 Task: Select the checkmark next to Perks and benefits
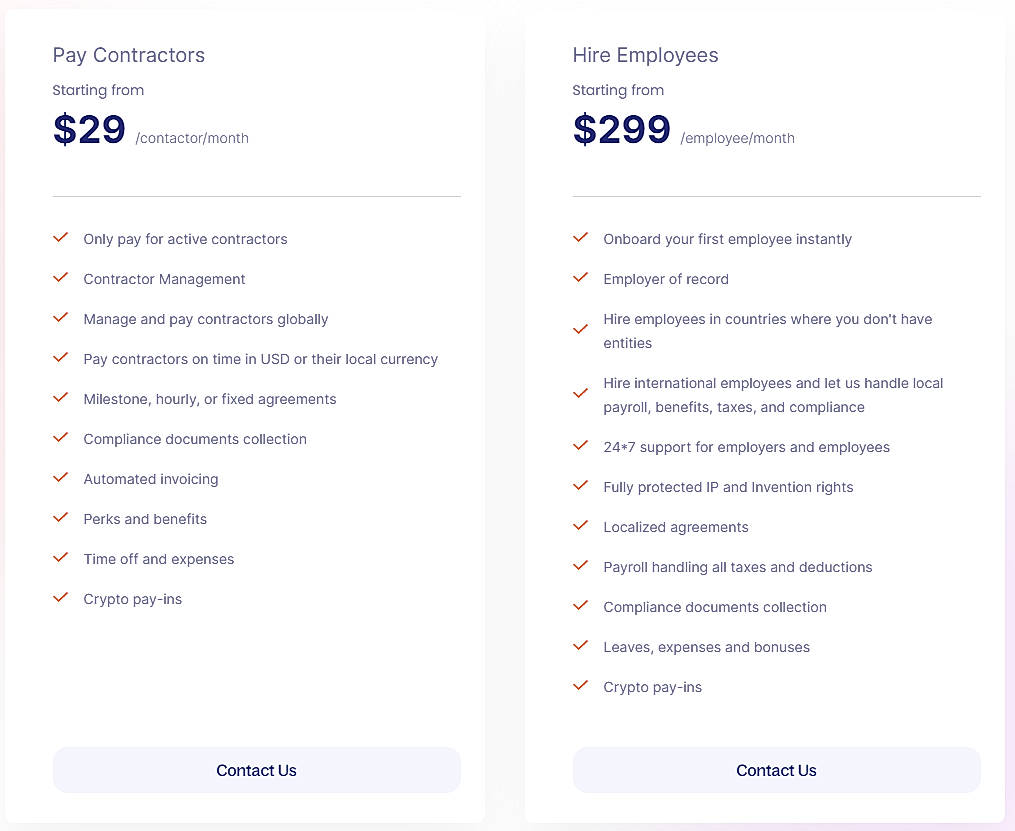point(60,518)
